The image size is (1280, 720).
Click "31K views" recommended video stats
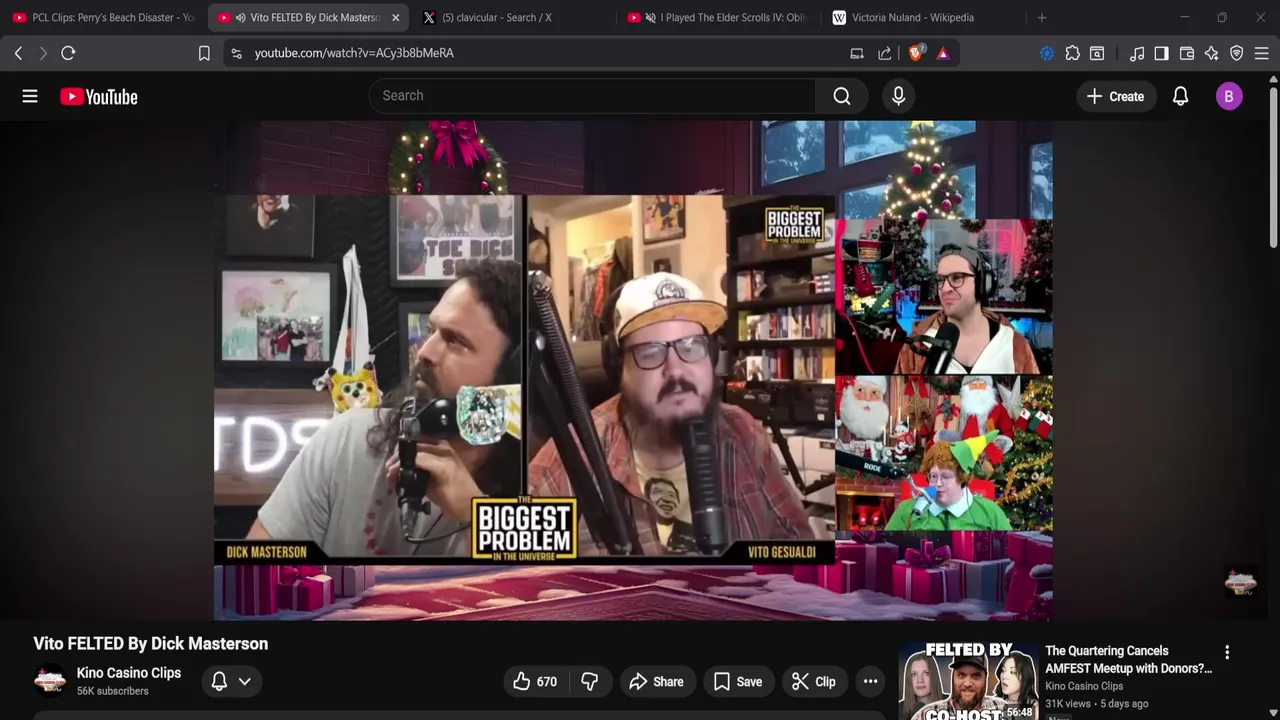pyautogui.click(x=1070, y=704)
